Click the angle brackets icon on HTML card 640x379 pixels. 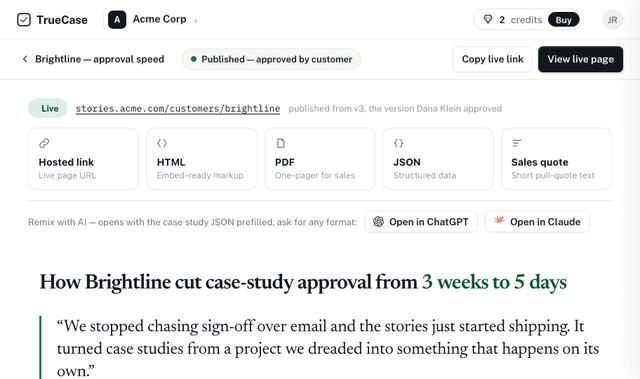tap(162, 143)
